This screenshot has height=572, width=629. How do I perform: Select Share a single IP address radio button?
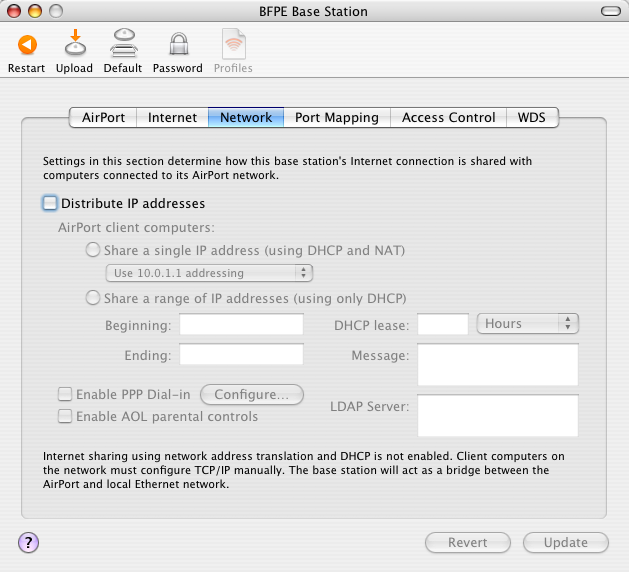pos(93,250)
